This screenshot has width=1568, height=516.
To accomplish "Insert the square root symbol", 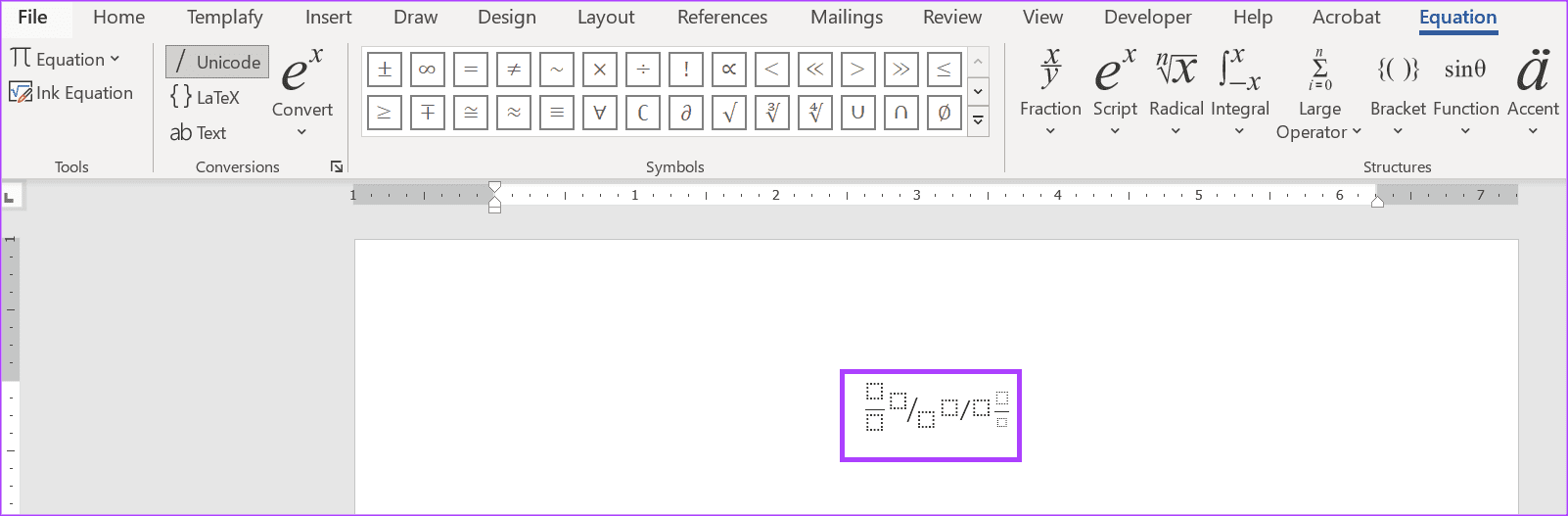I will [x=729, y=113].
